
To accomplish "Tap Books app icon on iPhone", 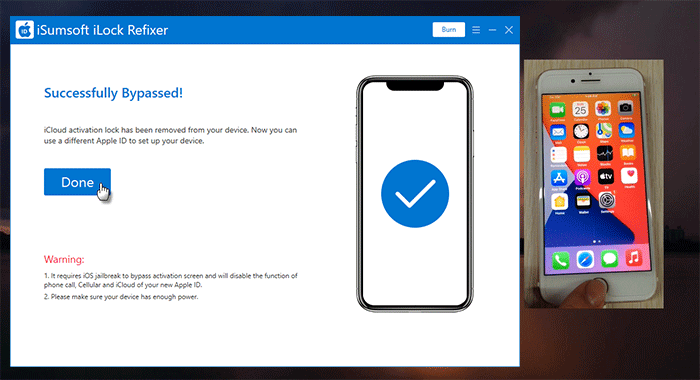I will 628,153.
